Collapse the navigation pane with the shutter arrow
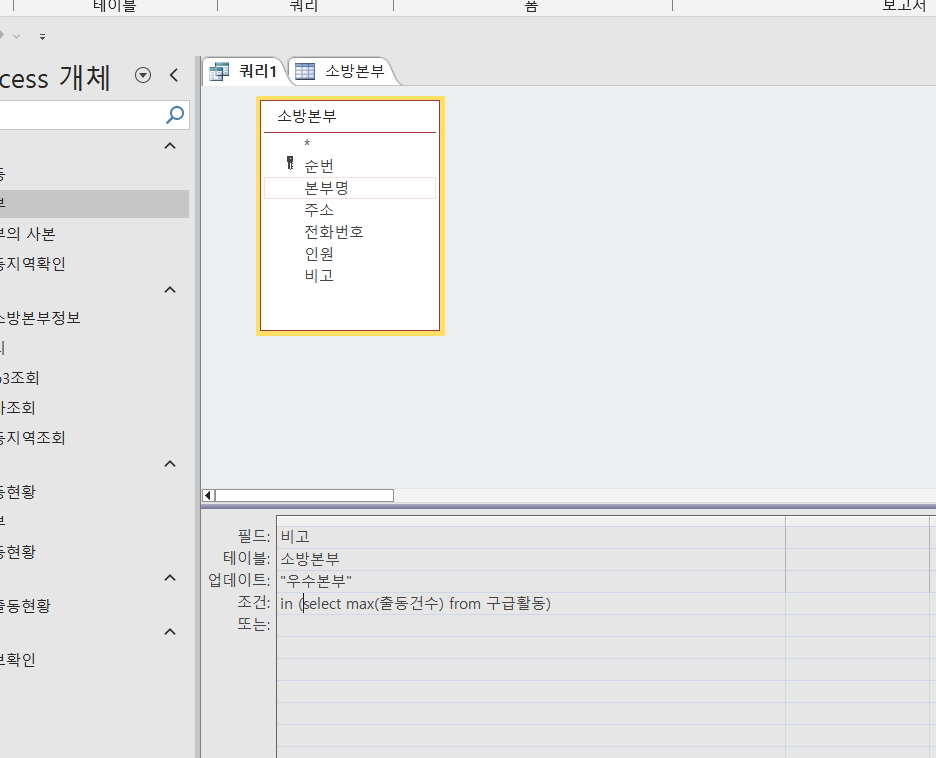The image size is (936, 758). click(x=174, y=75)
